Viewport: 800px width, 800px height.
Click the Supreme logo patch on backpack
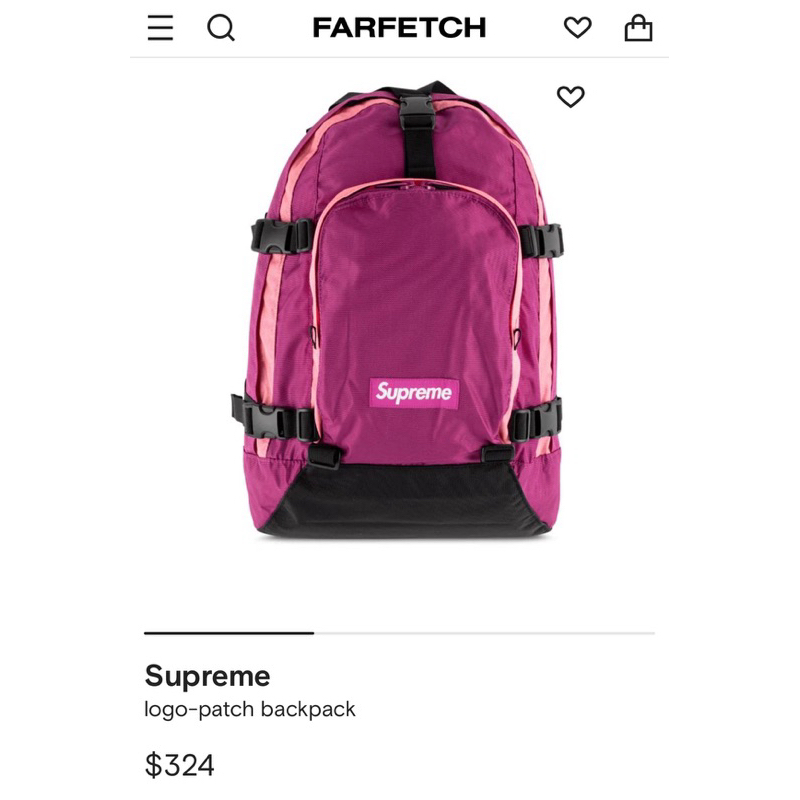(414, 392)
